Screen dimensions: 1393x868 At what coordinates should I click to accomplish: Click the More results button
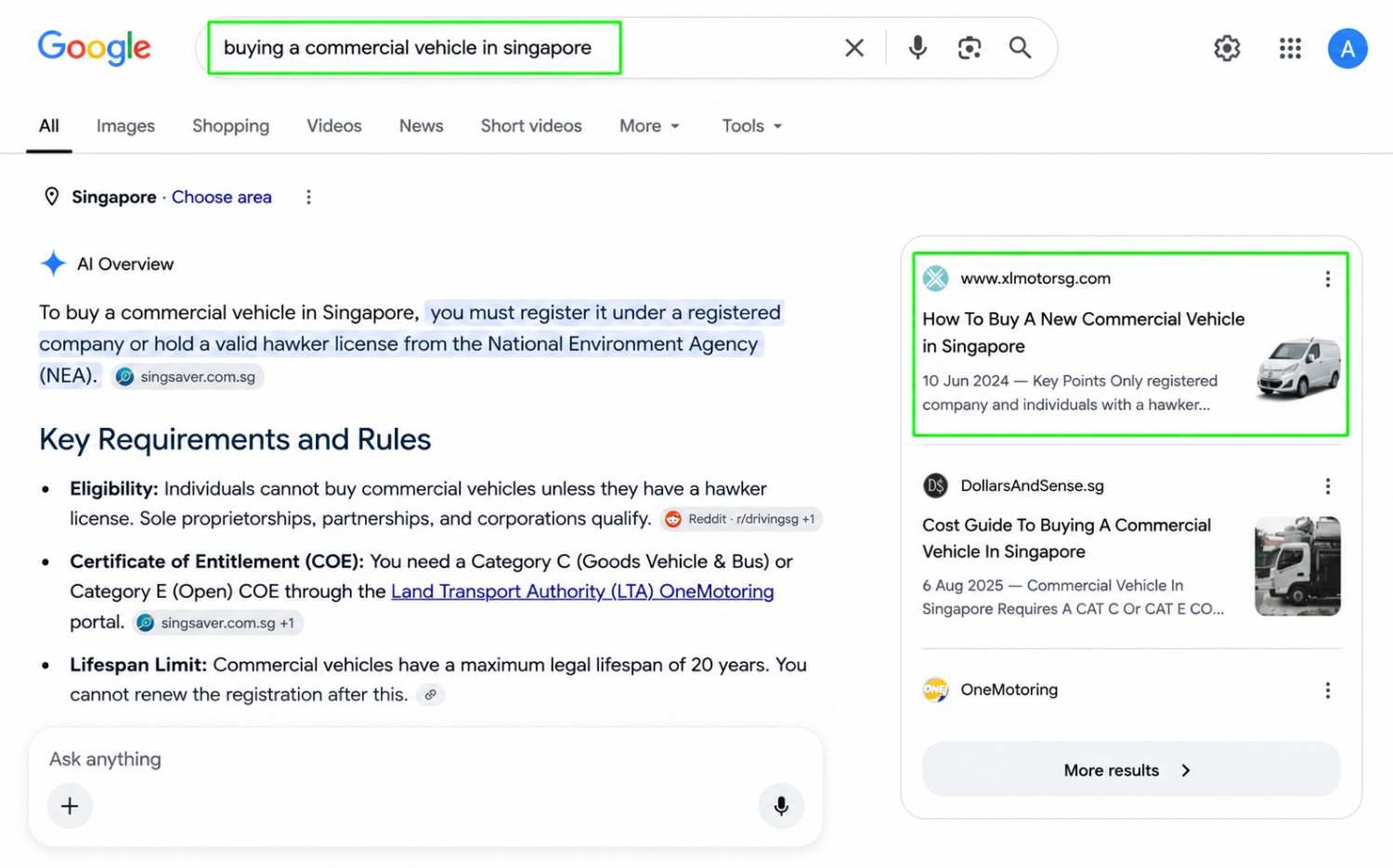click(x=1130, y=770)
